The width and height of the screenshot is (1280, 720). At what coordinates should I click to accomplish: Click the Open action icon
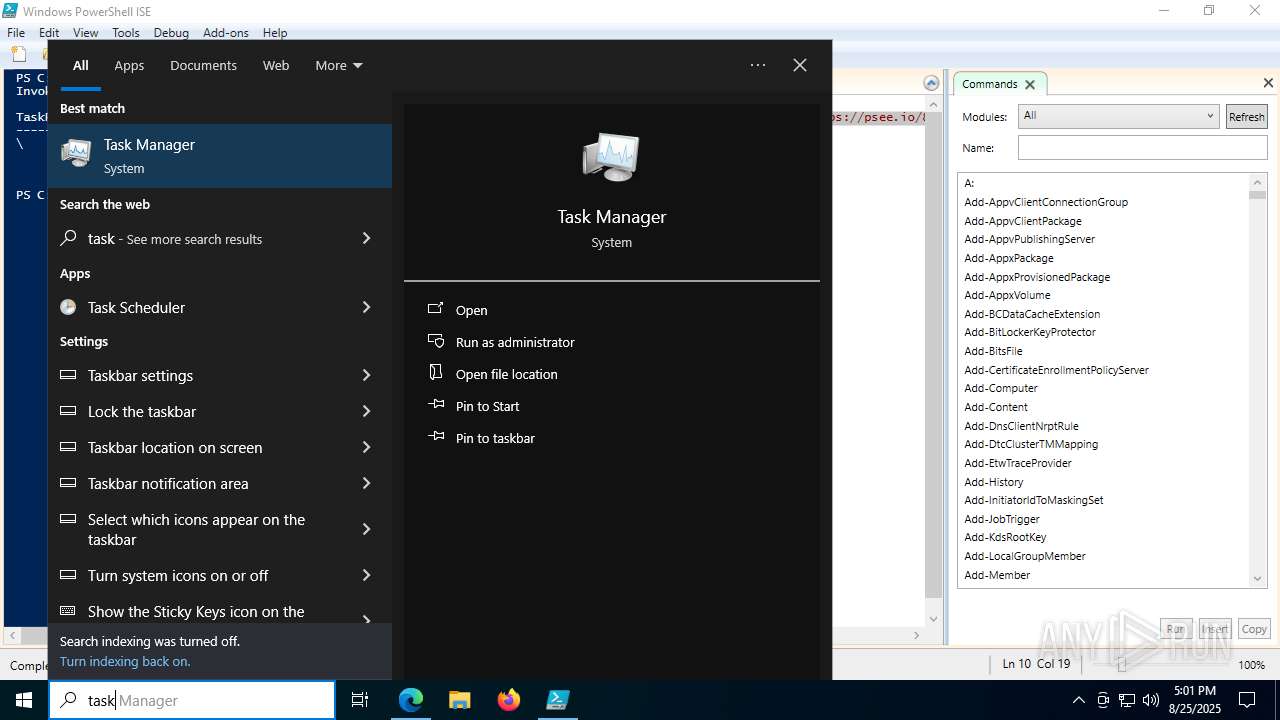coord(435,309)
